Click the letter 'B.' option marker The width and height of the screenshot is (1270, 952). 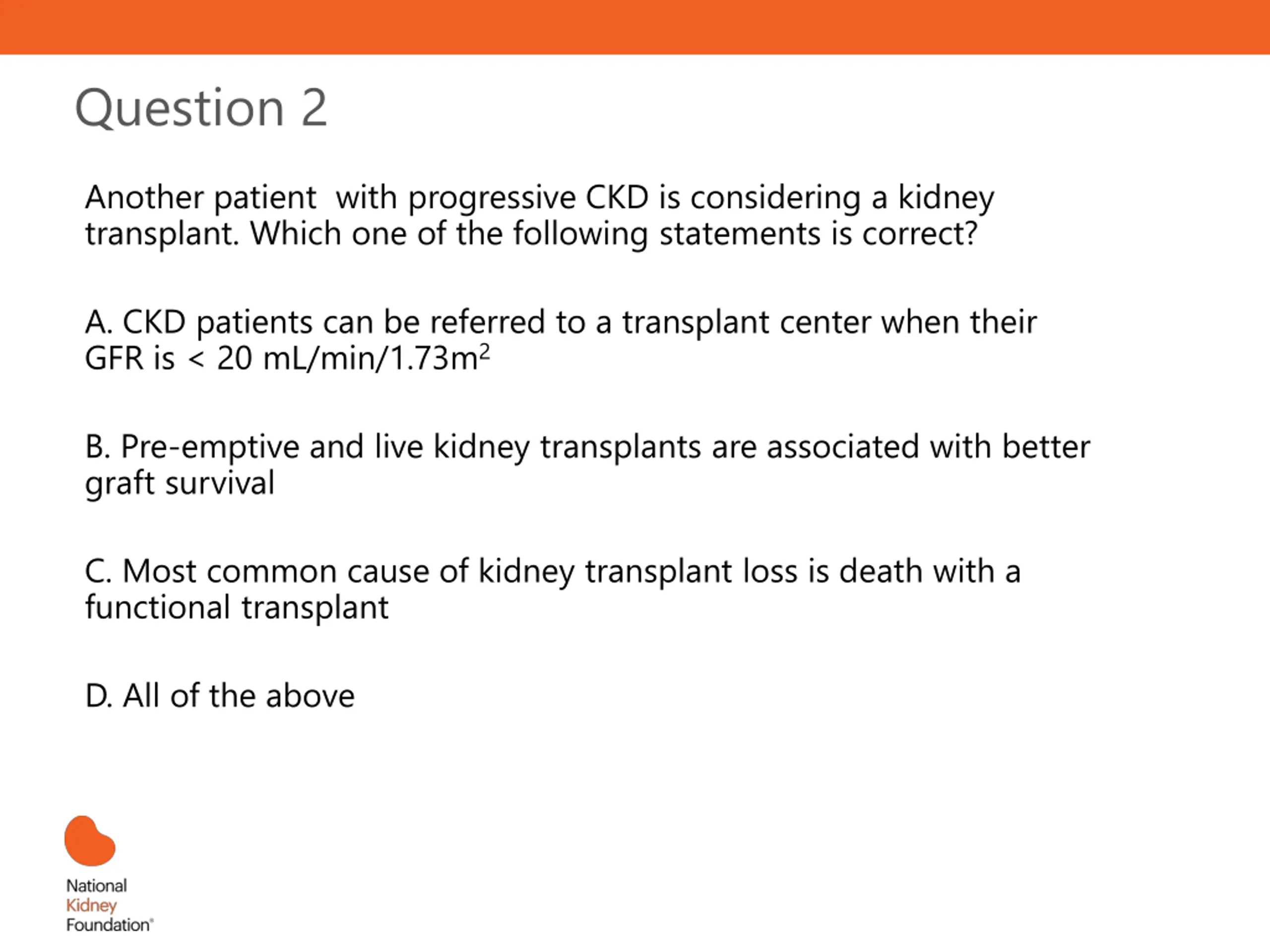(x=98, y=446)
